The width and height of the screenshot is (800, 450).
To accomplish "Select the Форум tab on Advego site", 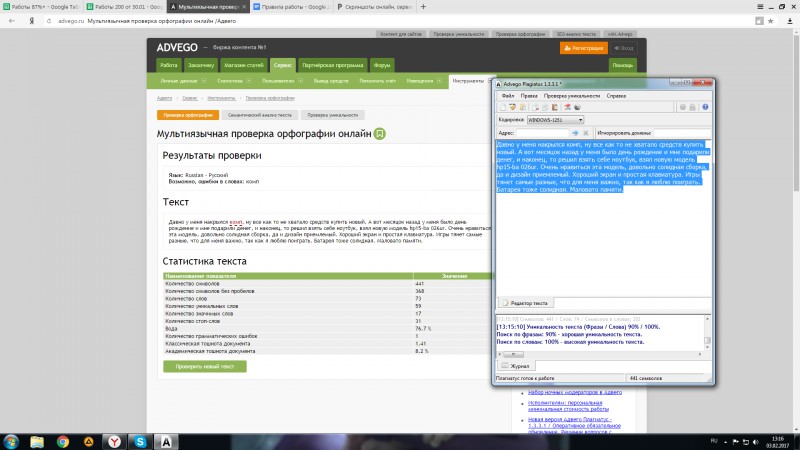I will pyautogui.click(x=382, y=65).
